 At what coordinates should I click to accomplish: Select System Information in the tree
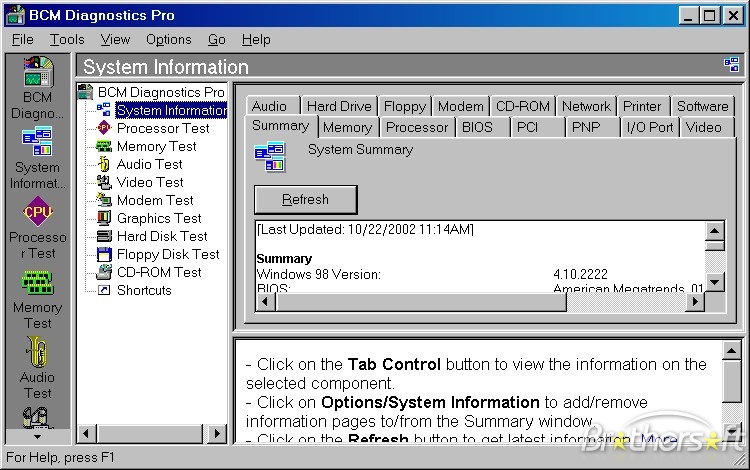click(171, 110)
